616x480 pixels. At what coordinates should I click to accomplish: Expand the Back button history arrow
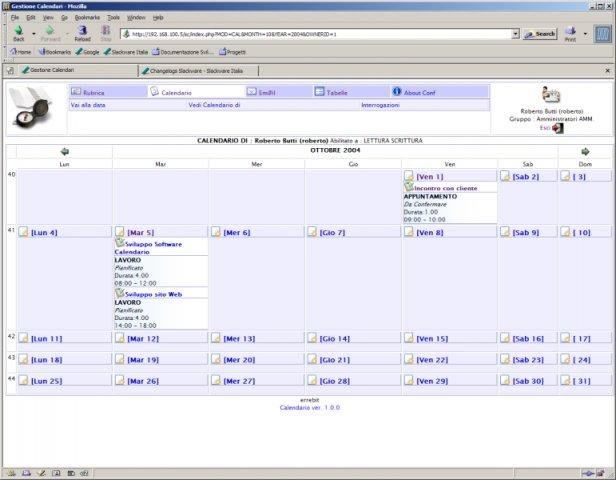pos(34,34)
